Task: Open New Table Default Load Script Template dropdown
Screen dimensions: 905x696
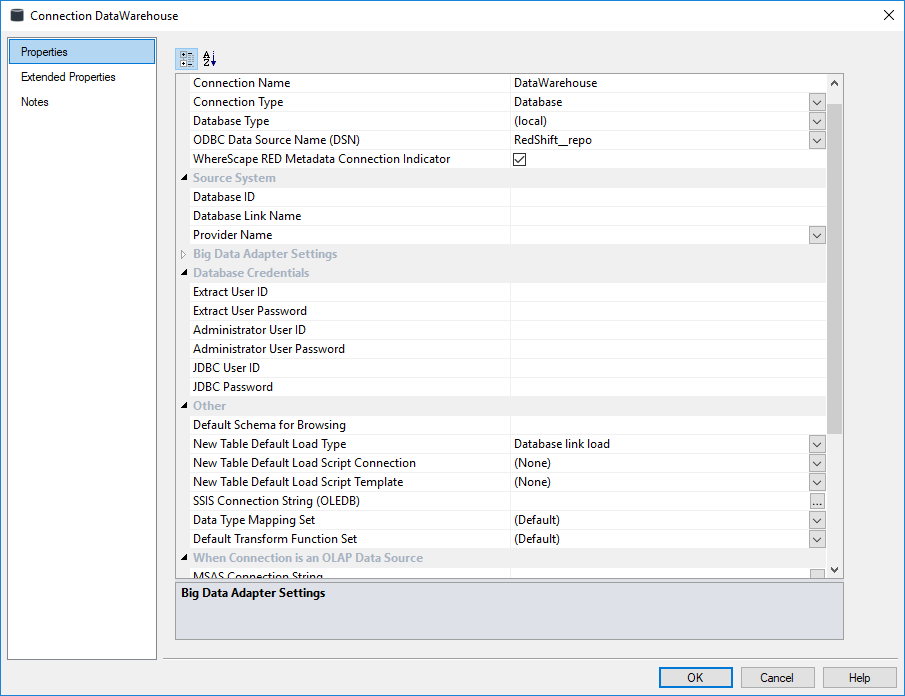Action: point(817,482)
